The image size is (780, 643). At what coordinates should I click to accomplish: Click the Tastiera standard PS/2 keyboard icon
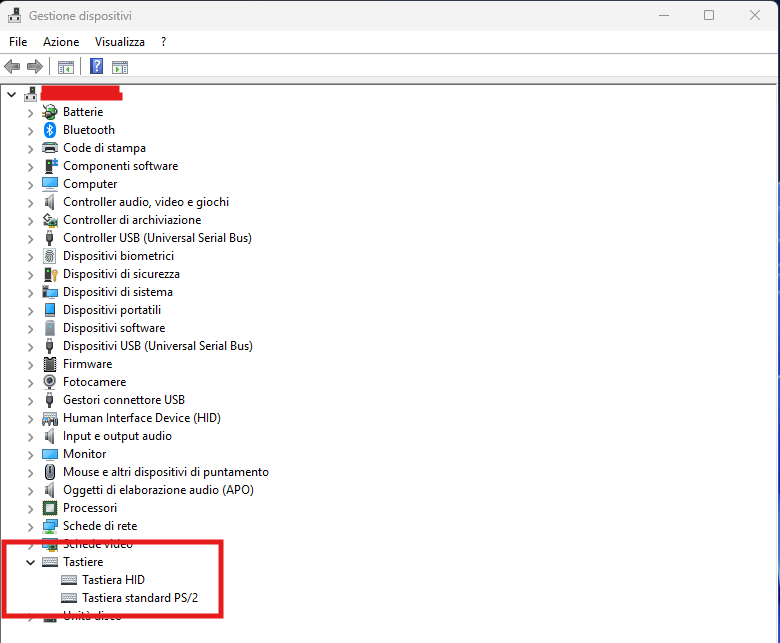coord(69,598)
